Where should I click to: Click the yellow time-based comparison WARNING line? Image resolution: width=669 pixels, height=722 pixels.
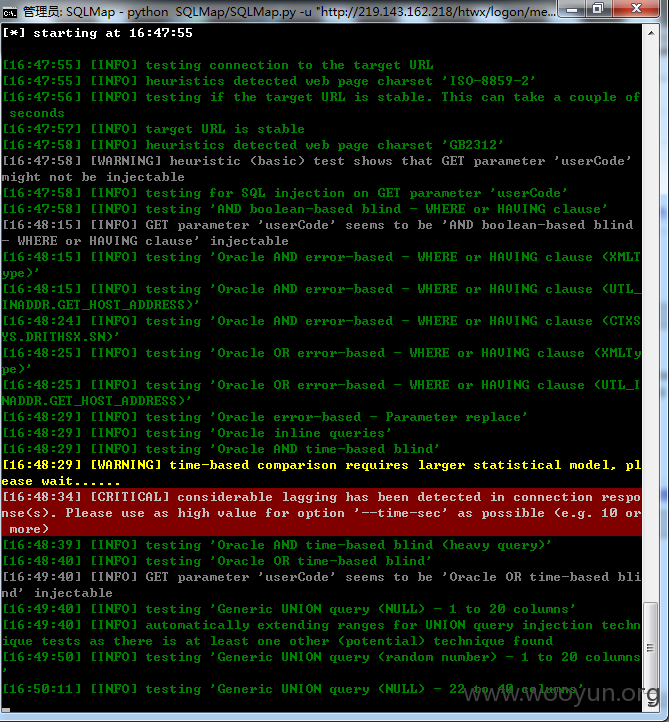(x=321, y=473)
